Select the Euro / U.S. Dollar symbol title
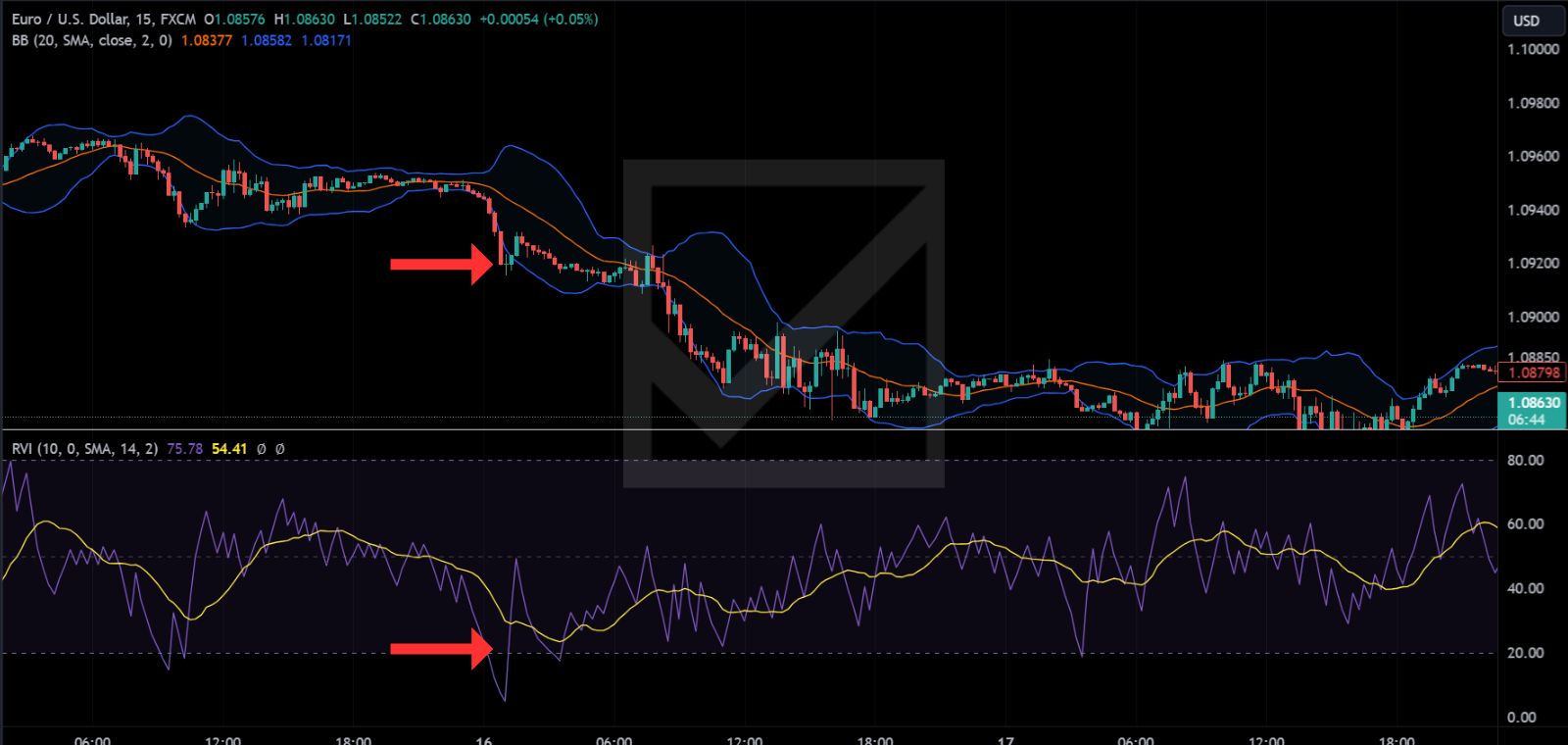Image resolution: width=1568 pixels, height=745 pixels. pos(70,19)
